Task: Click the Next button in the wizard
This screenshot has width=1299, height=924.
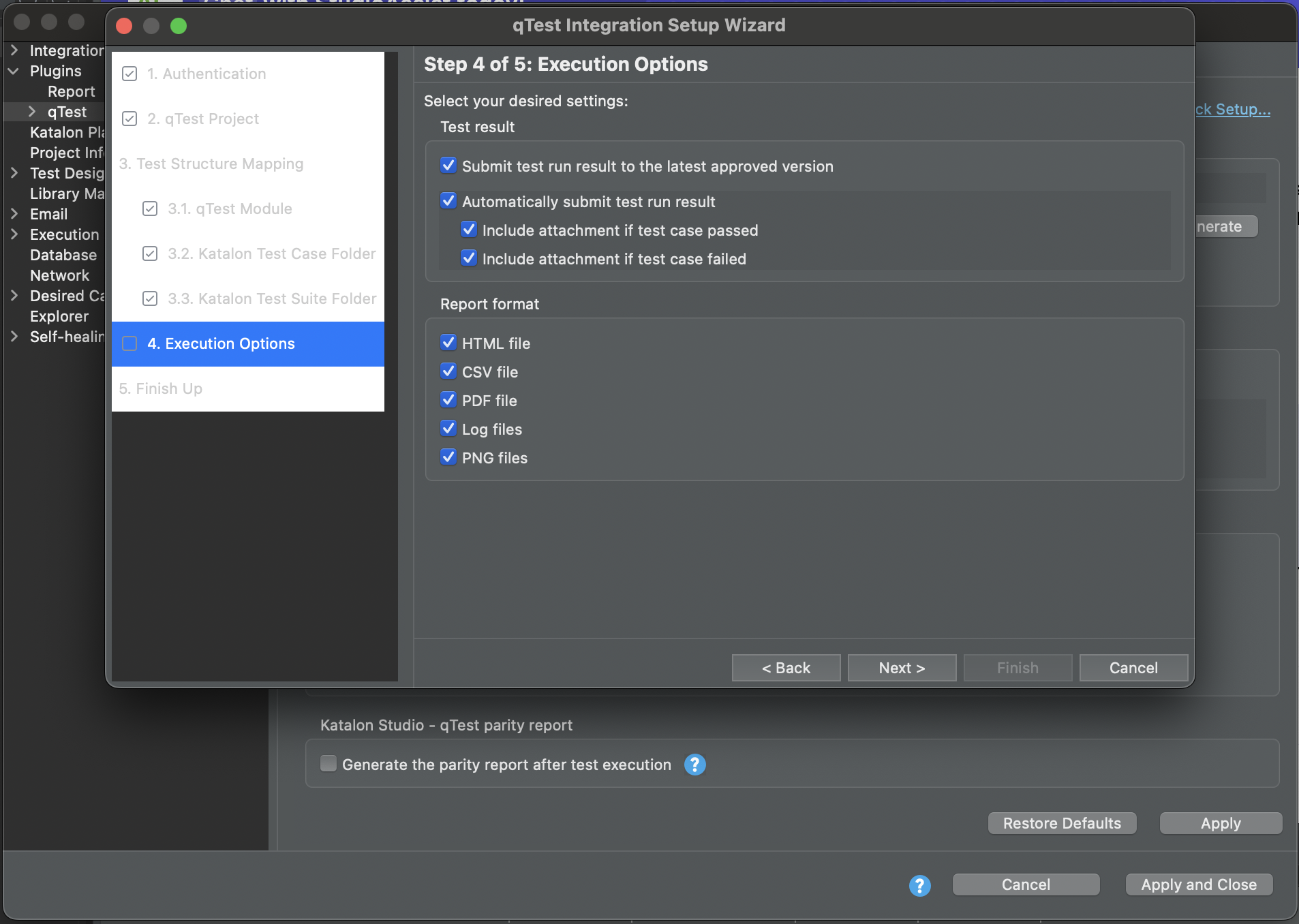Action: (x=901, y=668)
